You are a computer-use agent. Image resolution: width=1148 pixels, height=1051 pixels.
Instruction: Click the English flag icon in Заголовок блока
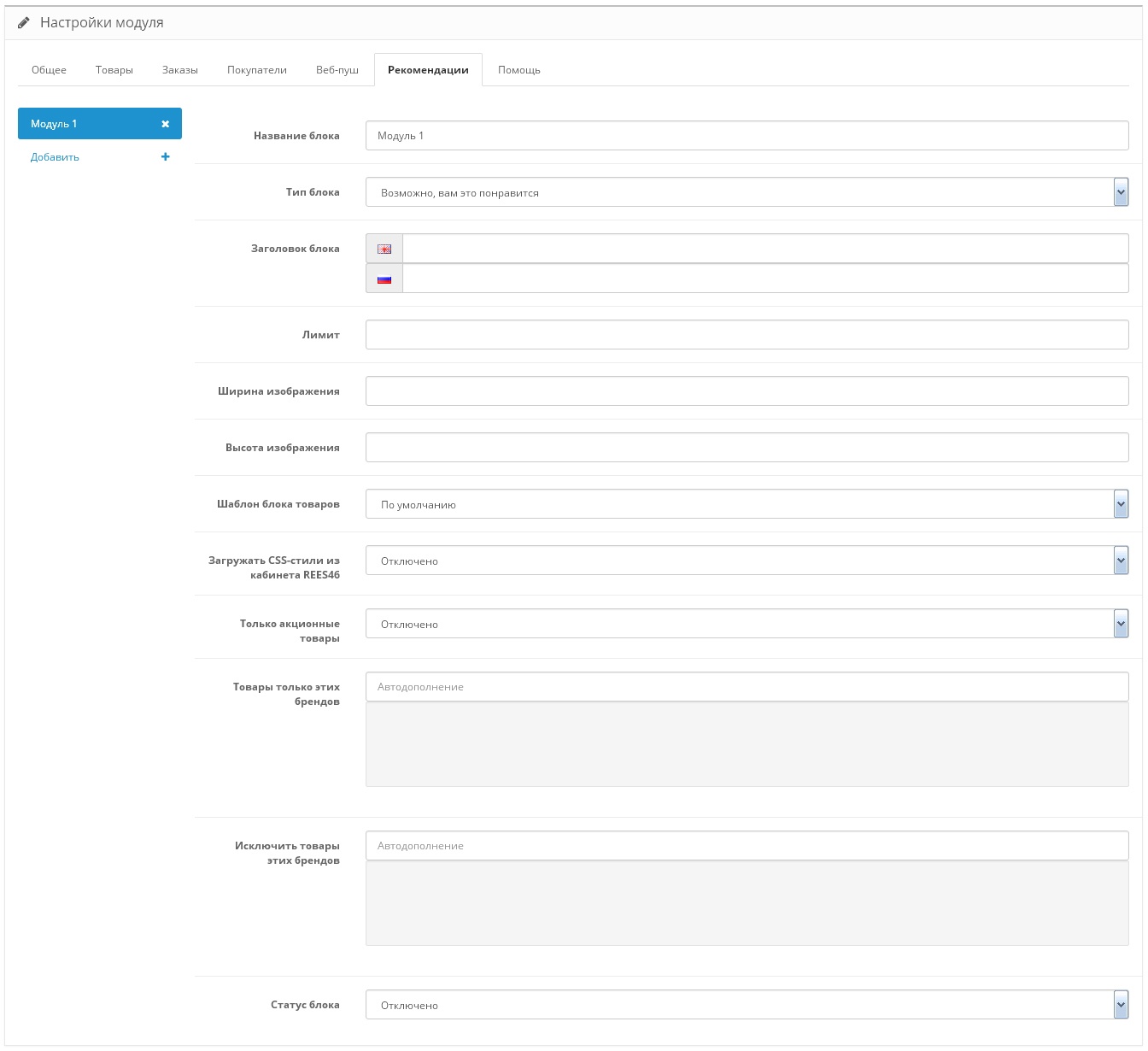pyautogui.click(x=384, y=249)
